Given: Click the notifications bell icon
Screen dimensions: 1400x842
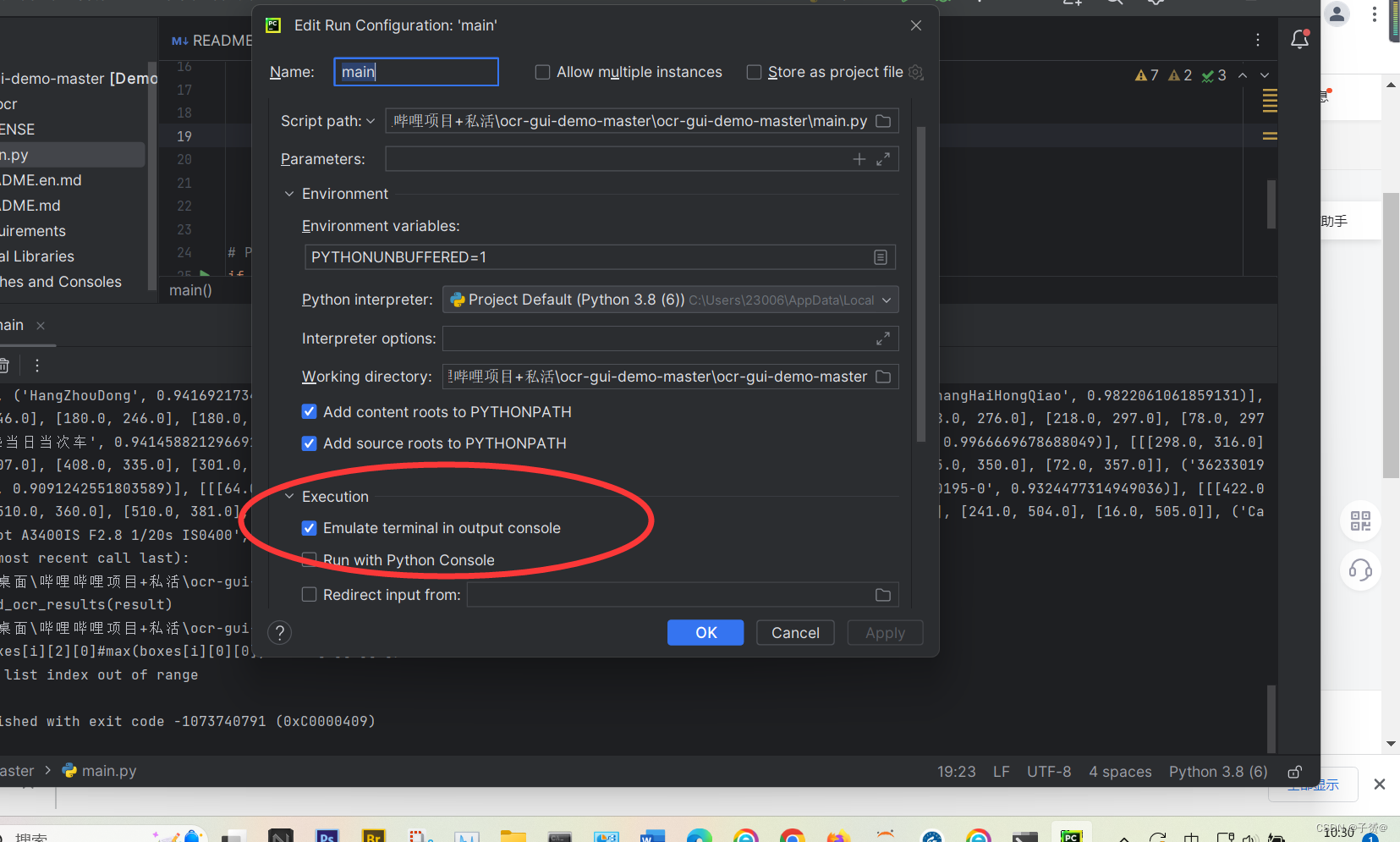Looking at the screenshot, I should point(1299,39).
